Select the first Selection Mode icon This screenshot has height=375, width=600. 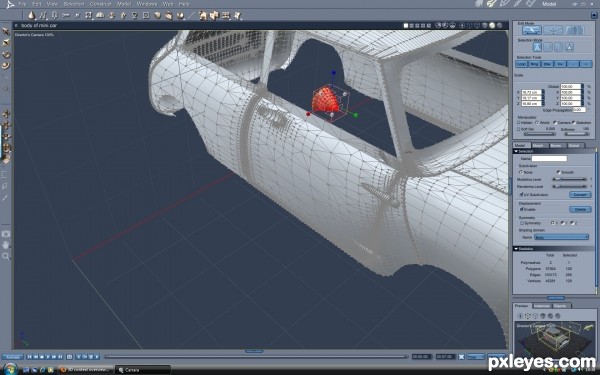tap(537, 47)
